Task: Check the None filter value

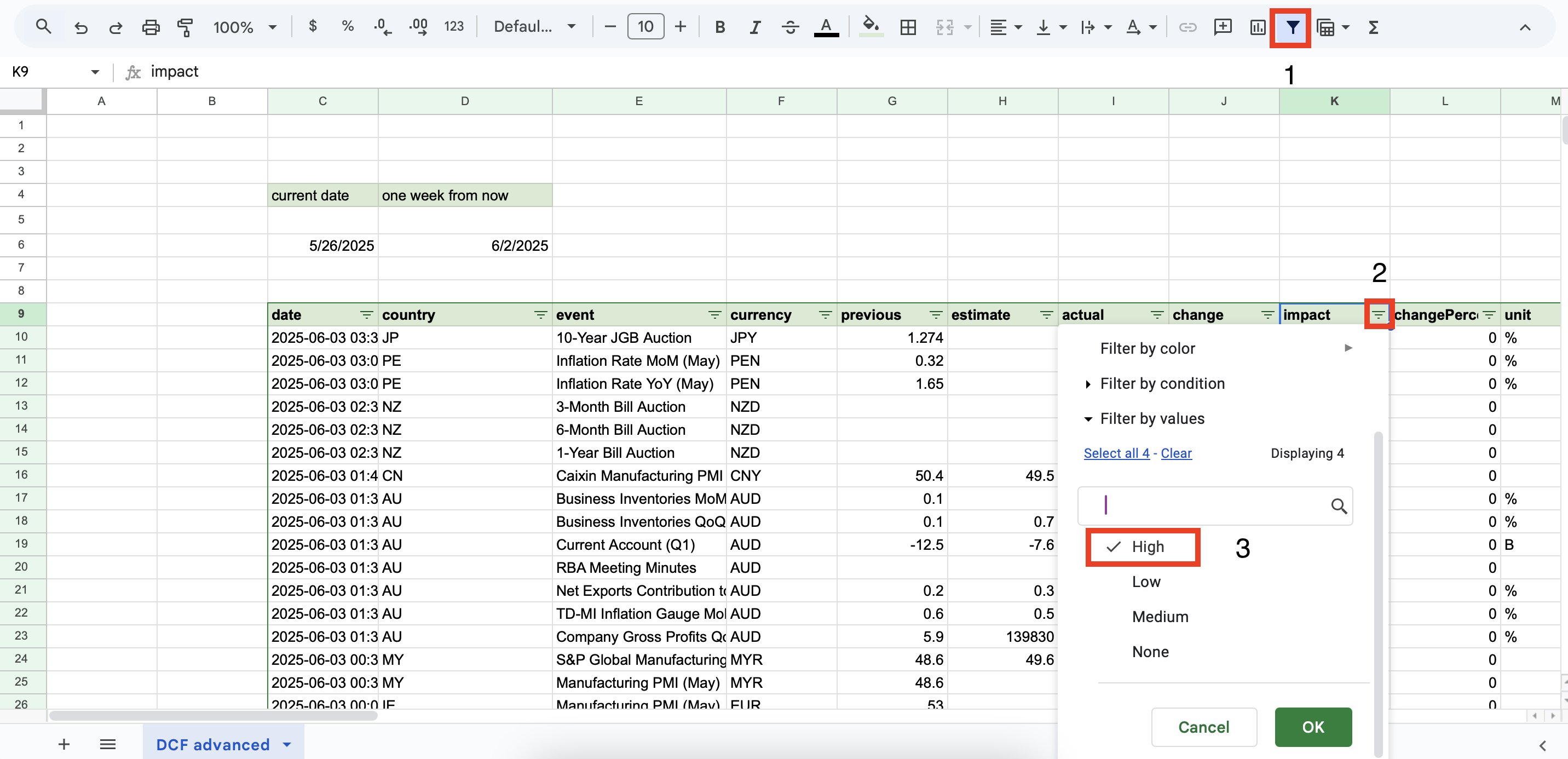Action: (x=1150, y=652)
